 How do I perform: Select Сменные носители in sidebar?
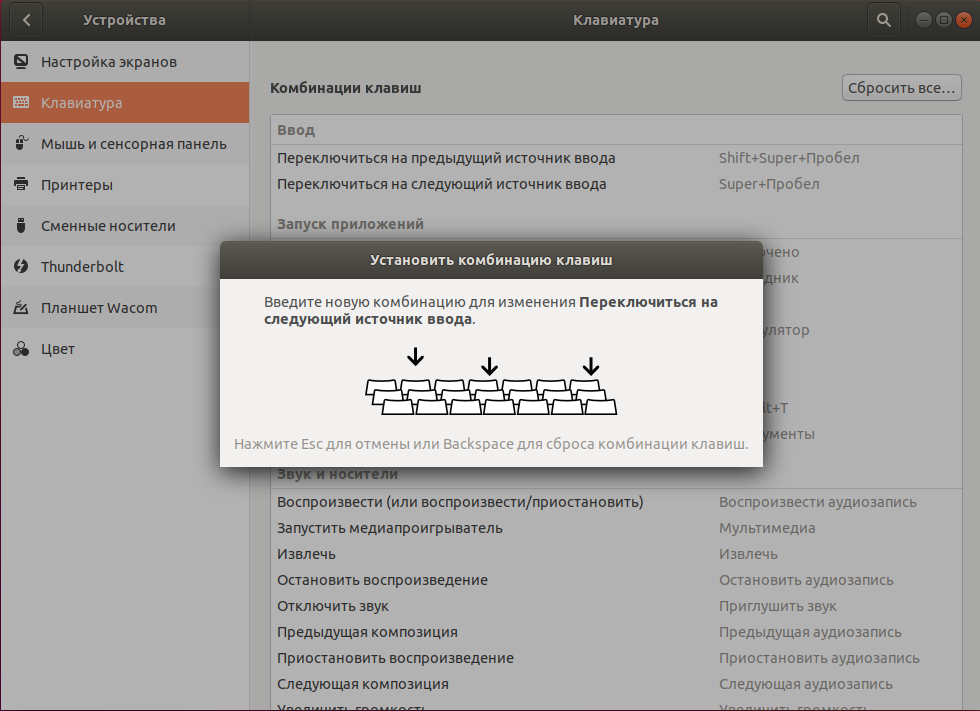108,226
